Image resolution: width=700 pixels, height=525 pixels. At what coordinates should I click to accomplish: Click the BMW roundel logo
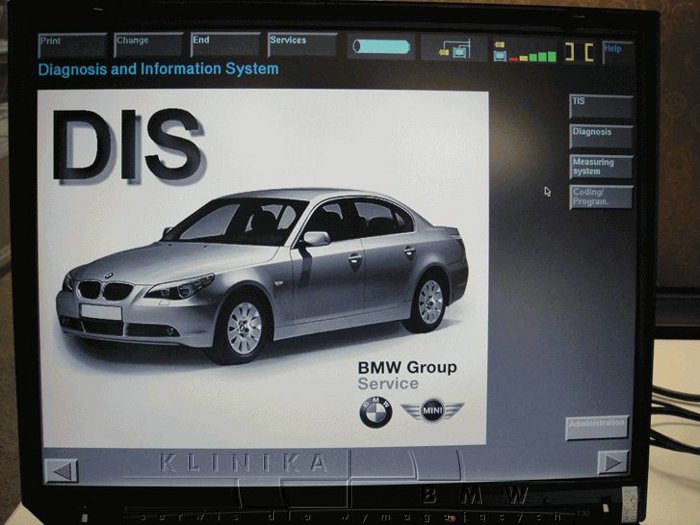pyautogui.click(x=375, y=412)
